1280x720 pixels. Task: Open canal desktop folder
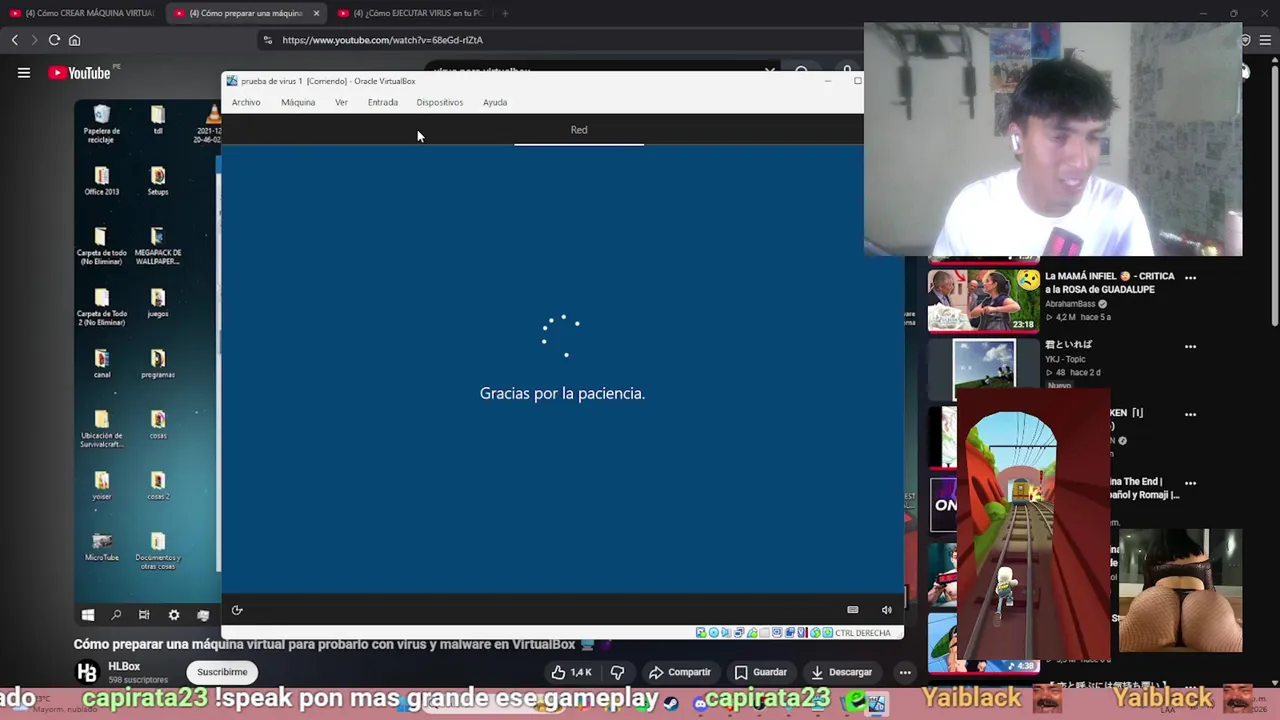pyautogui.click(x=101, y=364)
